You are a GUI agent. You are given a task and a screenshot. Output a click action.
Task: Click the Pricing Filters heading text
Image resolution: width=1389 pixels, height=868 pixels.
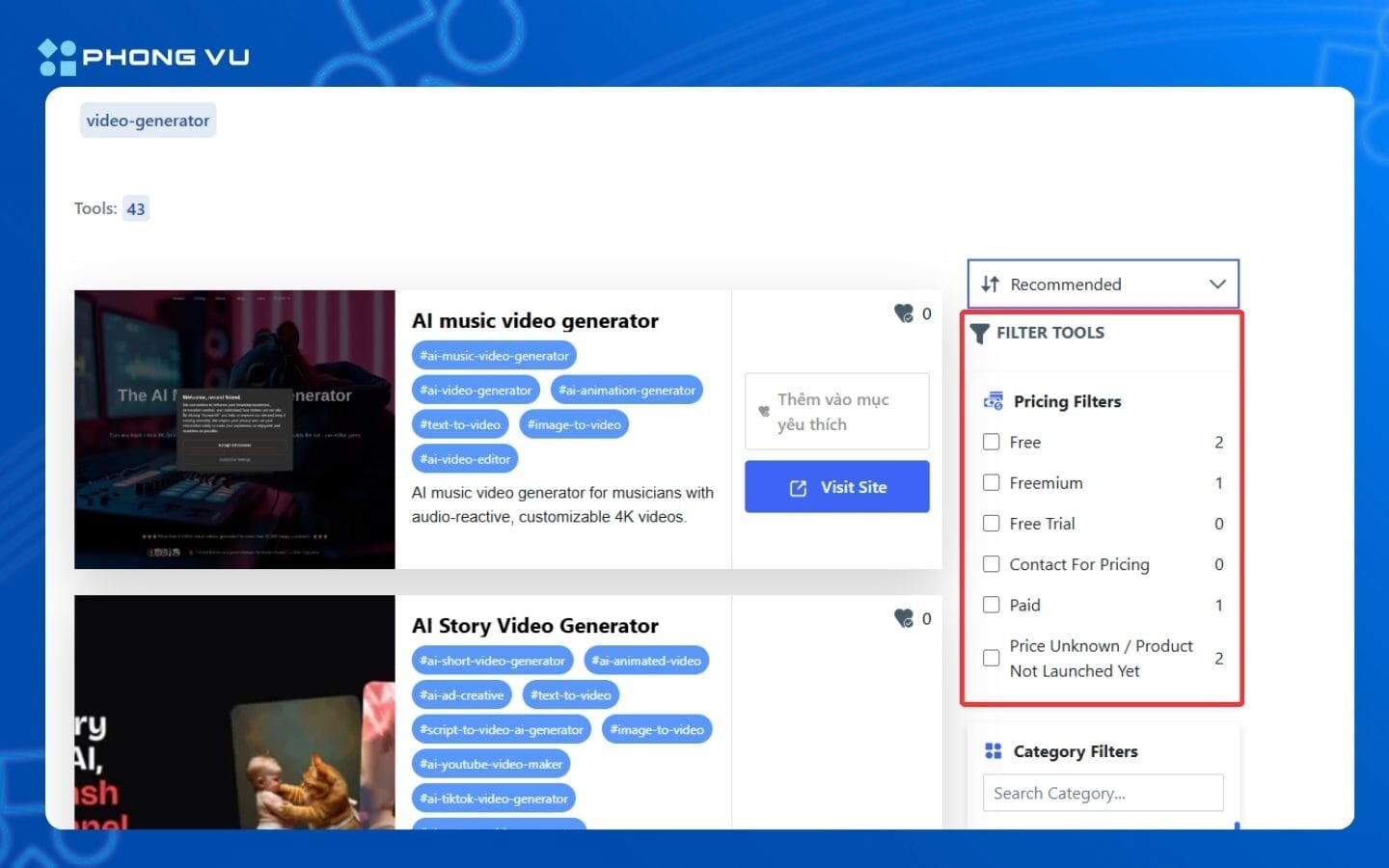pyautogui.click(x=1067, y=401)
